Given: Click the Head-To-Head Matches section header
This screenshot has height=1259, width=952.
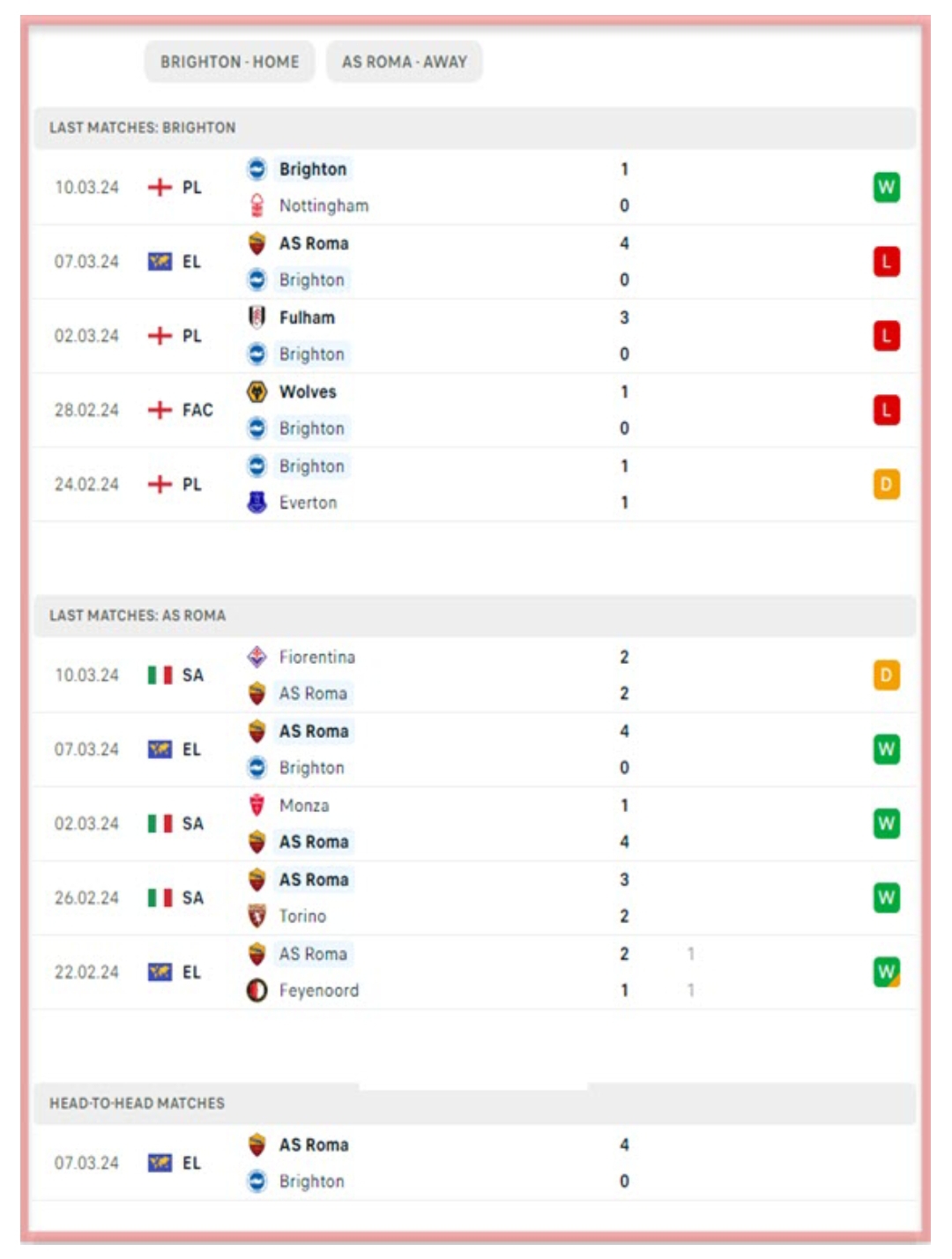Looking at the screenshot, I should [x=137, y=1103].
